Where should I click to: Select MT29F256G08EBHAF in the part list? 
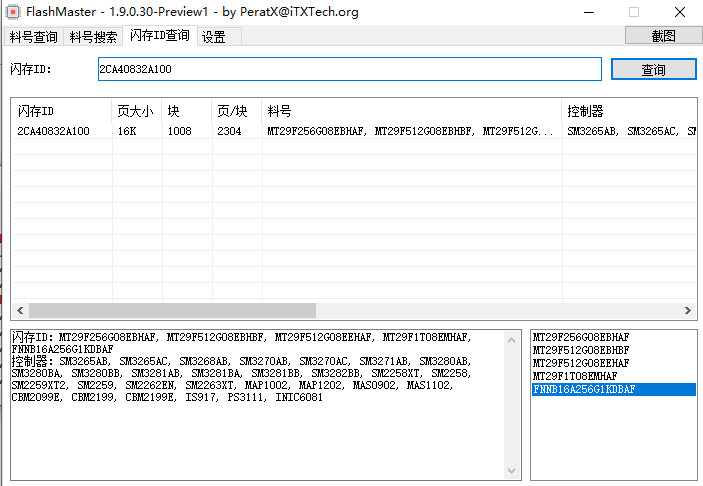(581, 338)
